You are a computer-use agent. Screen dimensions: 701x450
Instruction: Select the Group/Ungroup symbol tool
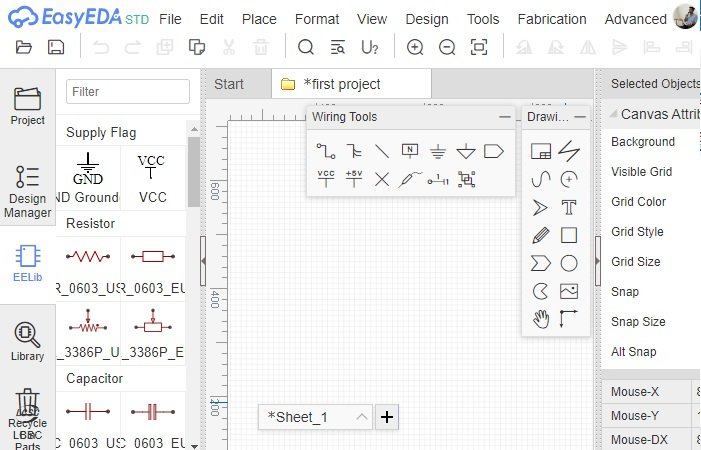(466, 179)
